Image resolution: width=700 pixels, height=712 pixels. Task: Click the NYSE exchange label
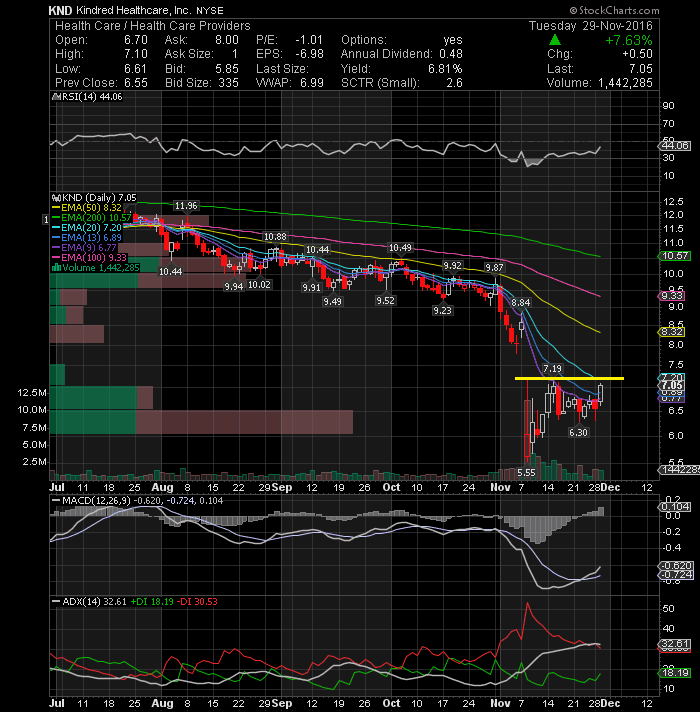pos(210,11)
